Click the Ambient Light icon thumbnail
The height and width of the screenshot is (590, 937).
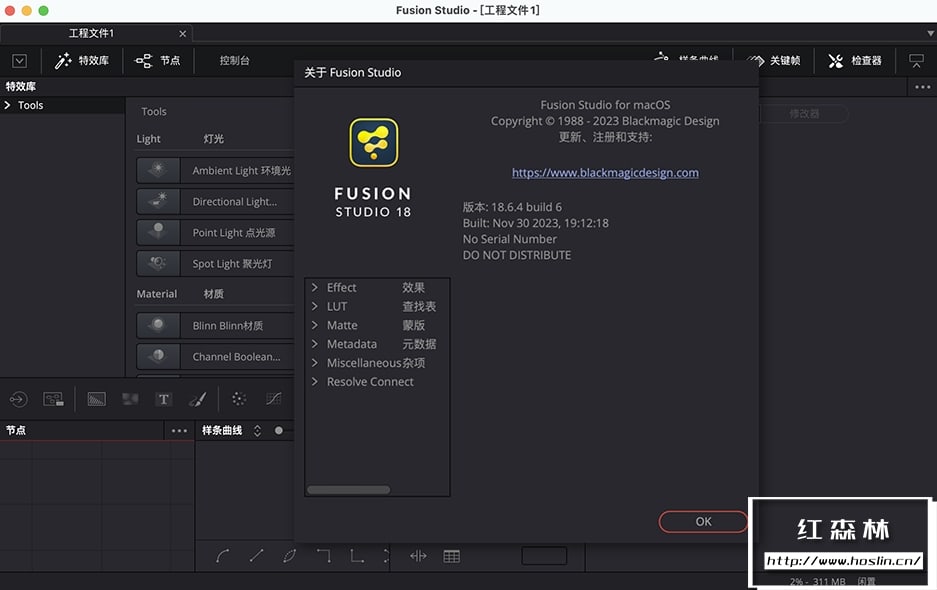[x=158, y=170]
